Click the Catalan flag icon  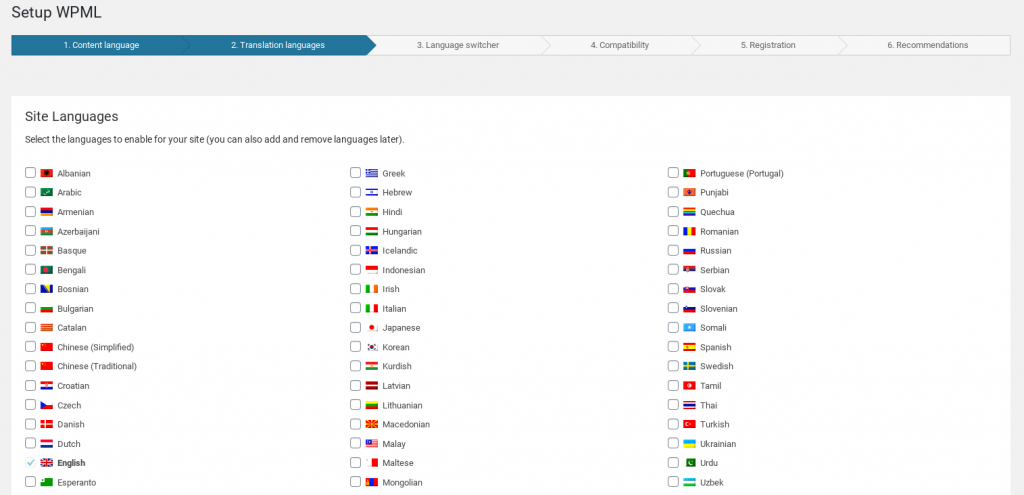coord(46,328)
